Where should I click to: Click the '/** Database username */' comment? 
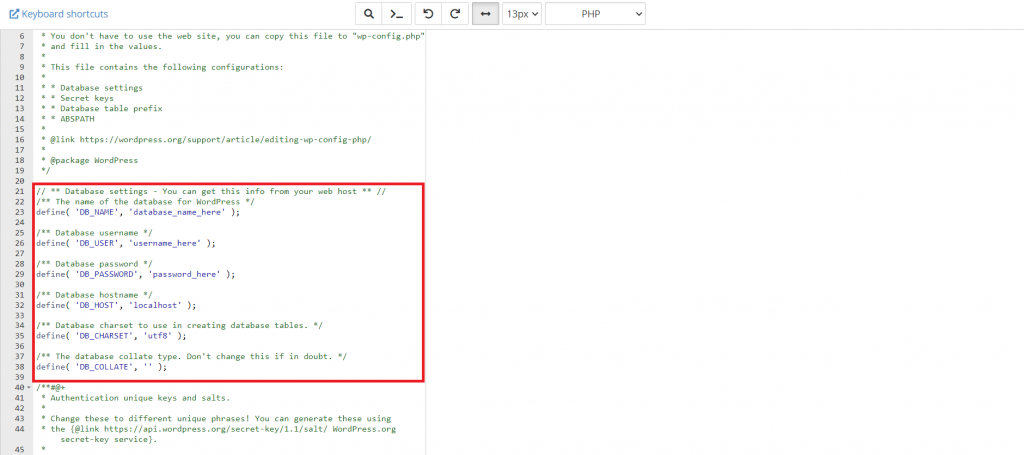pyautogui.click(x=94, y=232)
